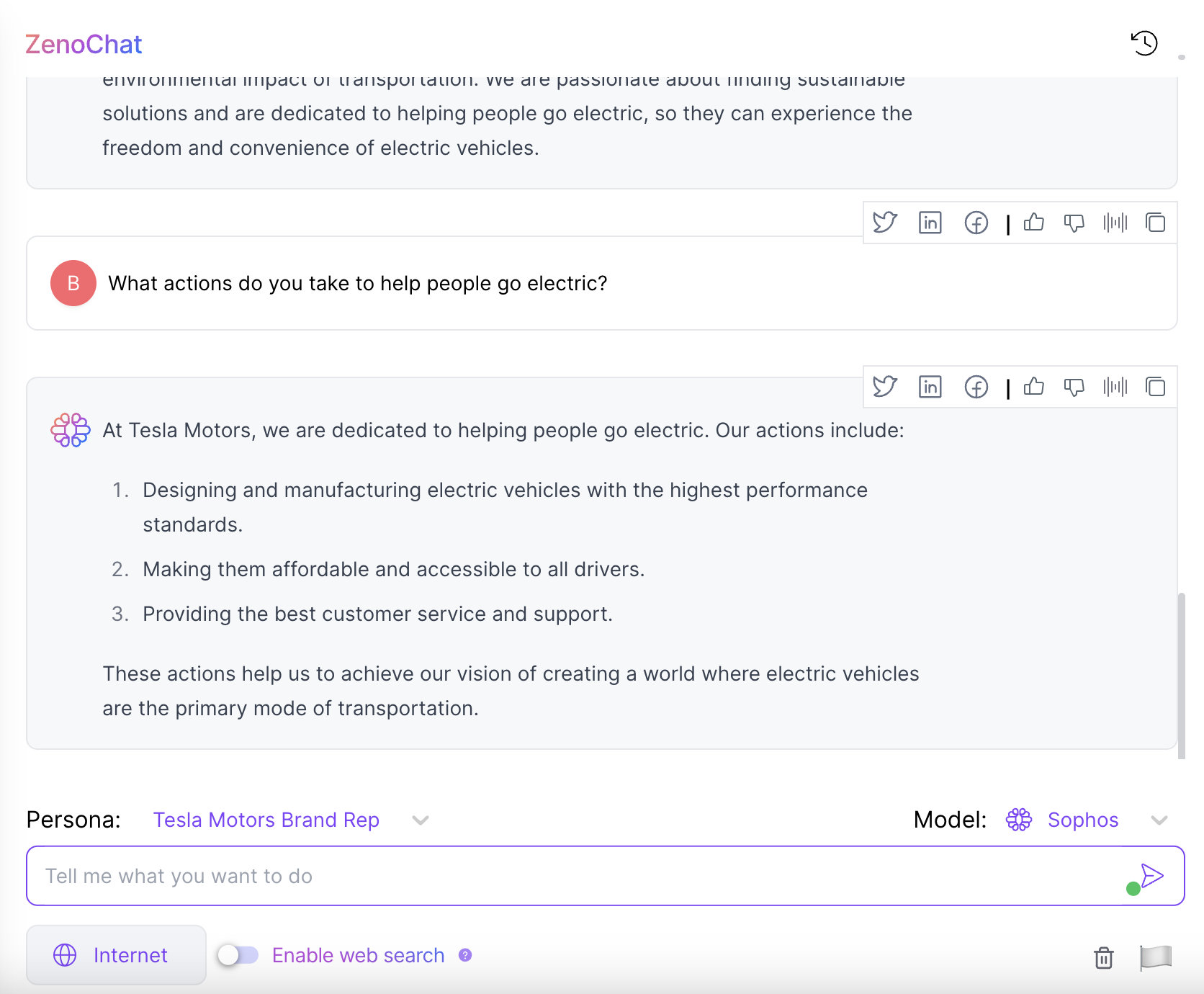
Task: Share latest reply on Facebook
Action: pos(976,387)
